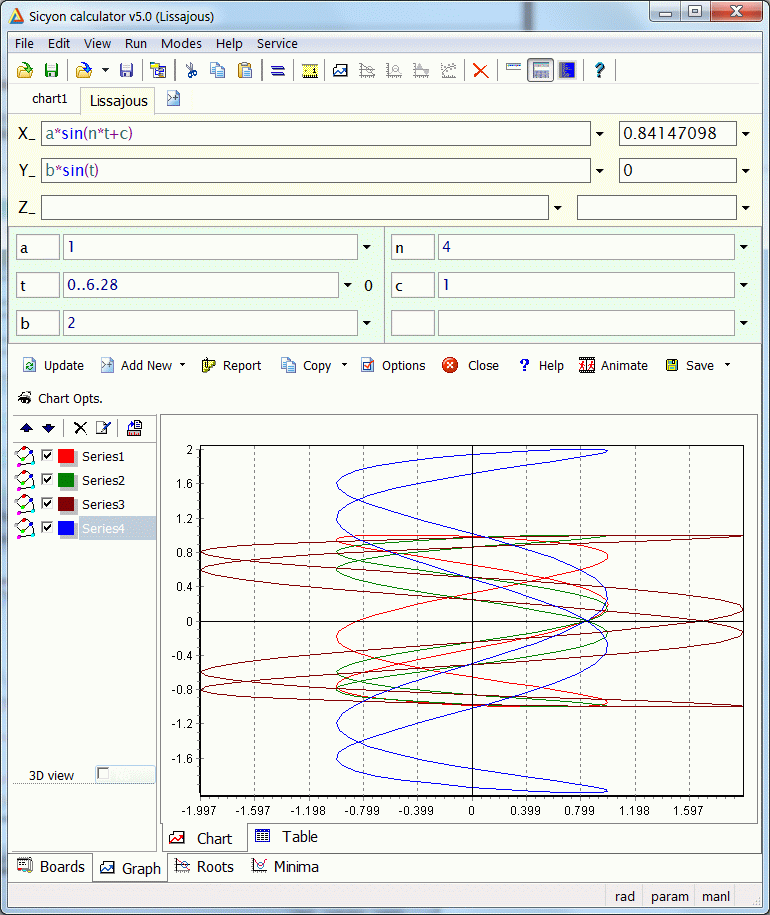
Task: Open the Modes menu
Action: click(181, 44)
